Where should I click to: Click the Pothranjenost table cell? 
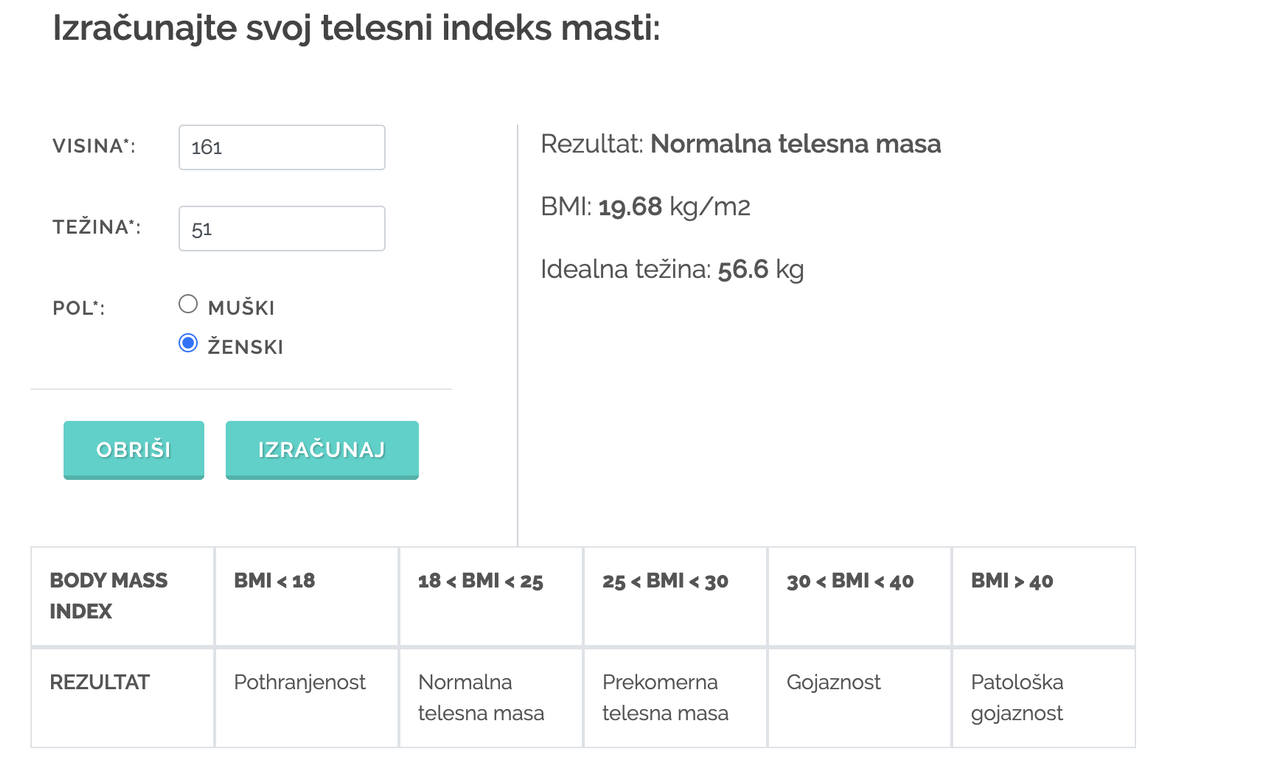pos(299,682)
